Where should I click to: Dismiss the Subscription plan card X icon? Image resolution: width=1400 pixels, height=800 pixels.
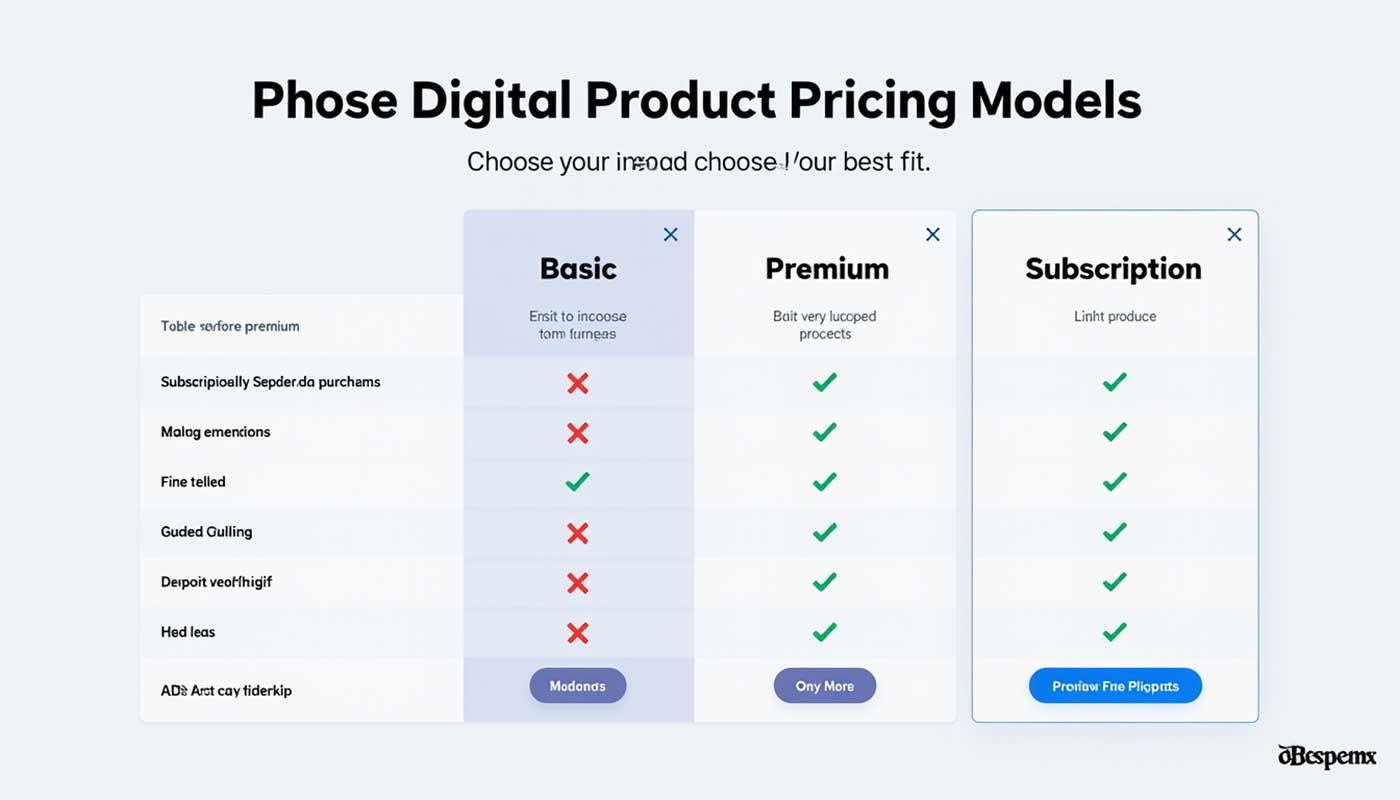[1235, 234]
